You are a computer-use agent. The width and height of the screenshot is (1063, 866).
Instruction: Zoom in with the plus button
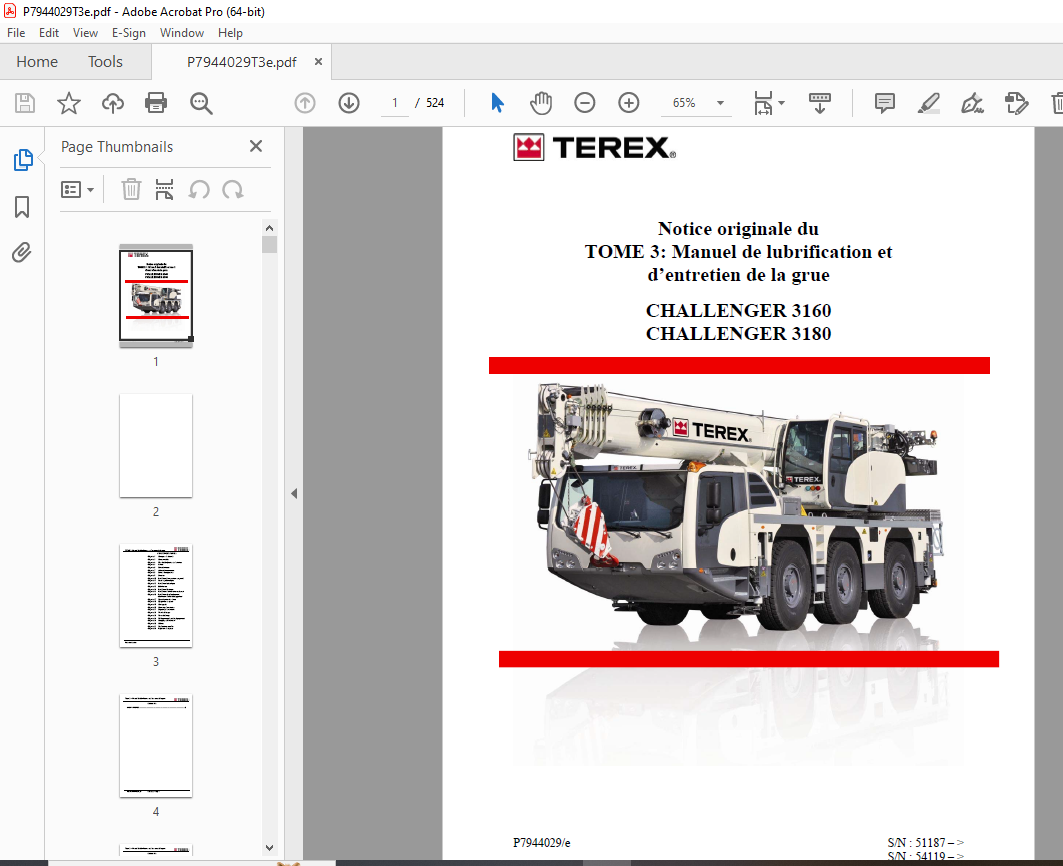coord(629,103)
